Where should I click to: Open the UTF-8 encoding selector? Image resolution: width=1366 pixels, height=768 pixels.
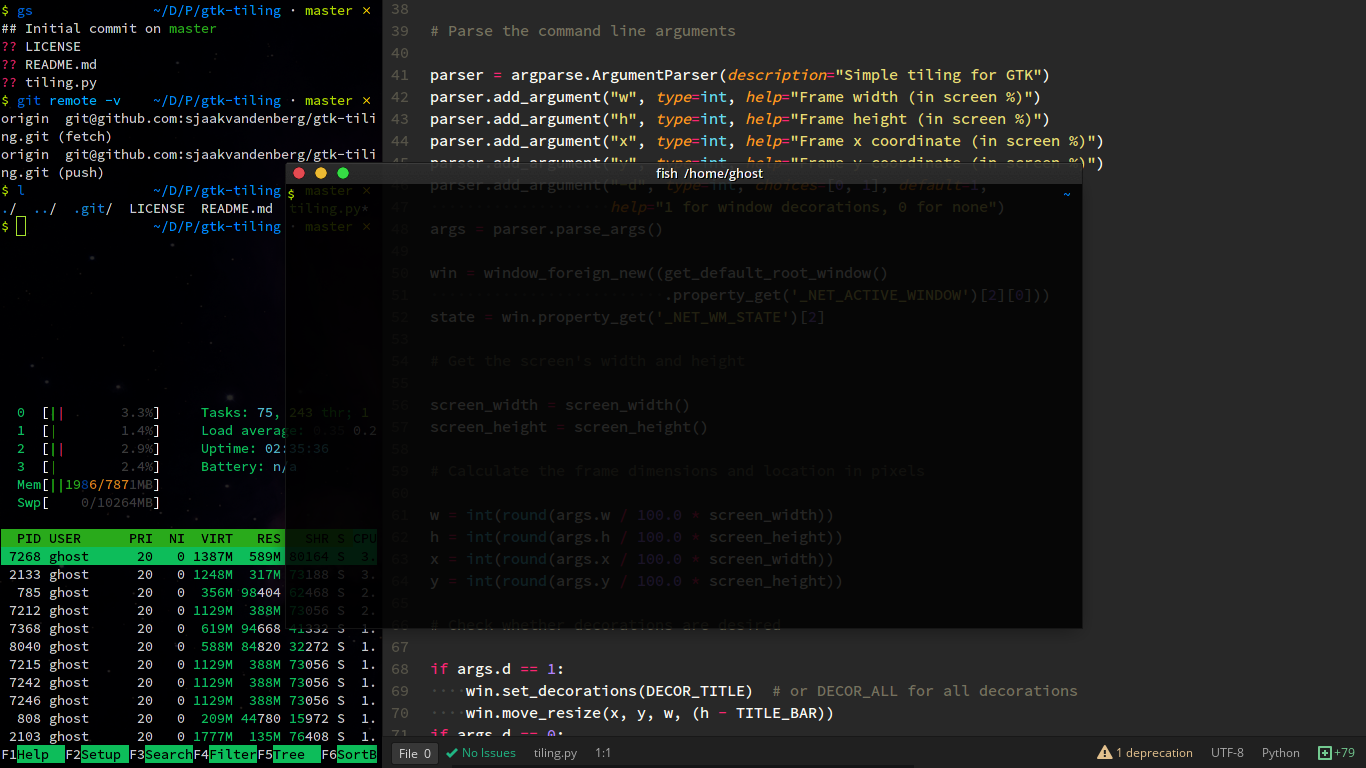pyautogui.click(x=1227, y=753)
